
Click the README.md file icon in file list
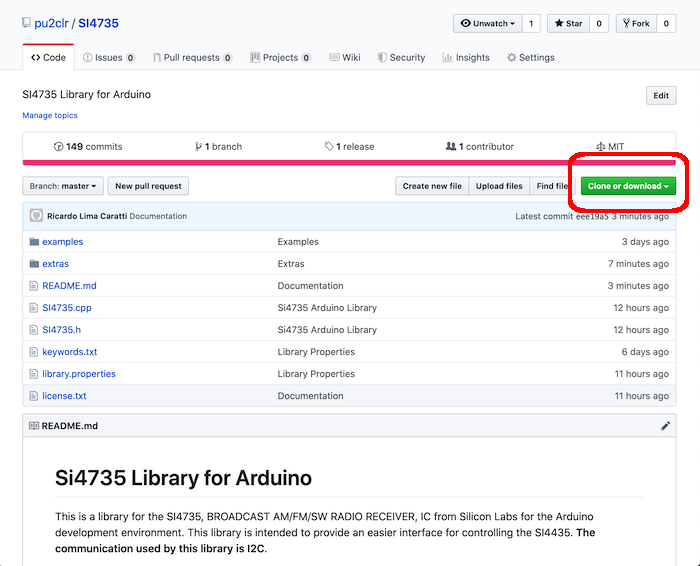point(33,286)
